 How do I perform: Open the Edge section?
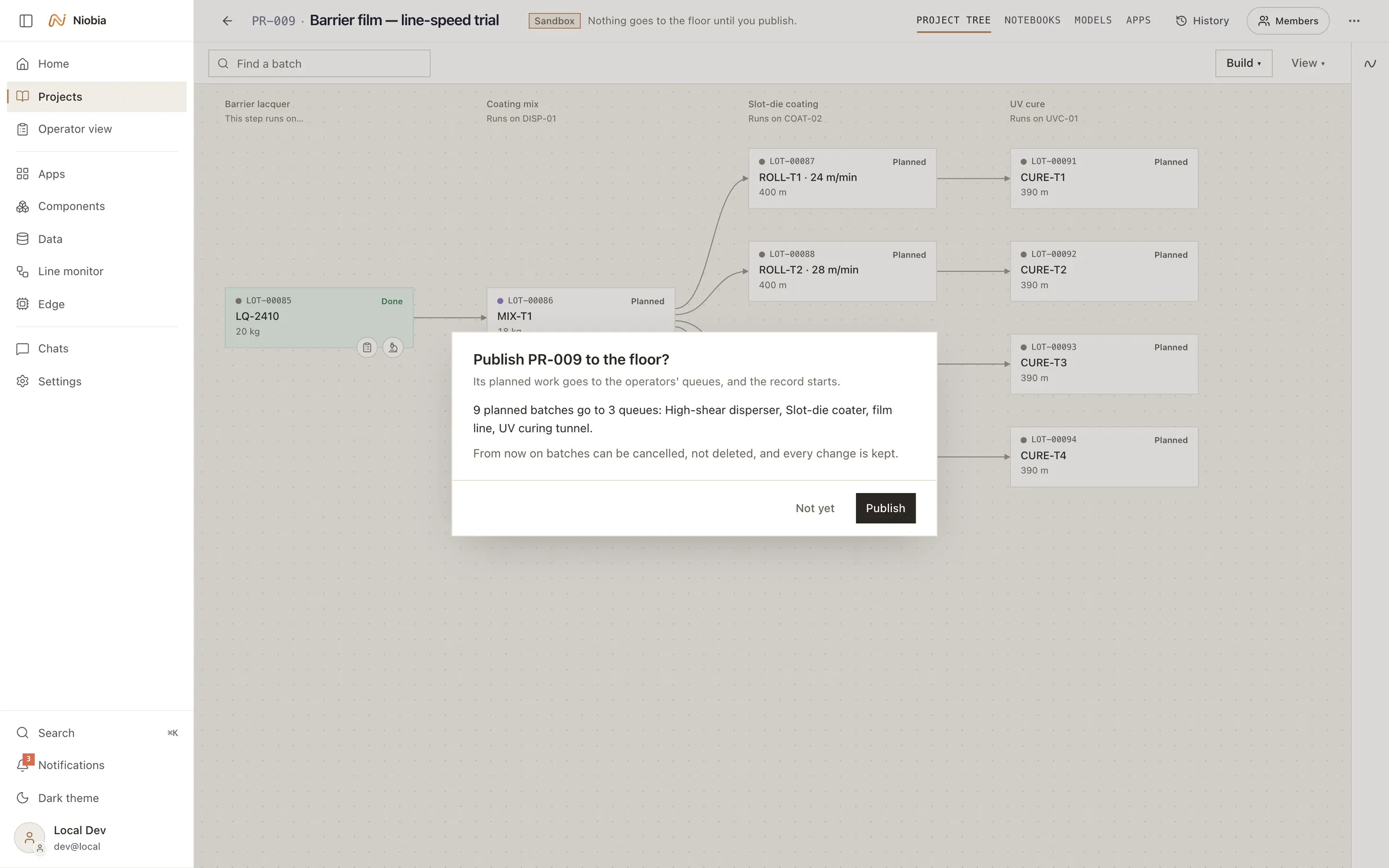[97, 304]
